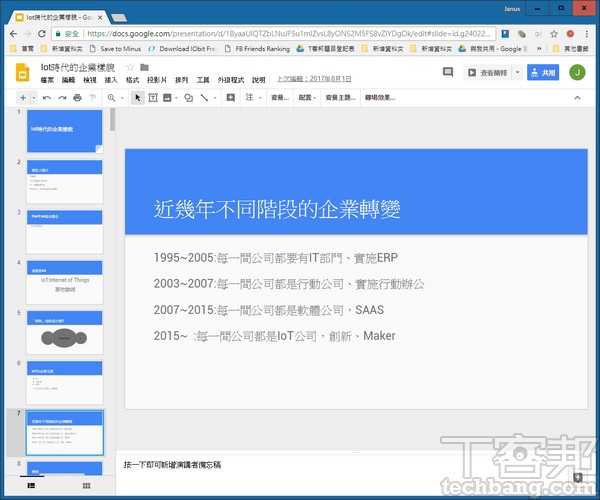Image resolution: width=600 pixels, height=500 pixels.
Task: Reload the page with the refresh icon
Action: tap(42, 34)
